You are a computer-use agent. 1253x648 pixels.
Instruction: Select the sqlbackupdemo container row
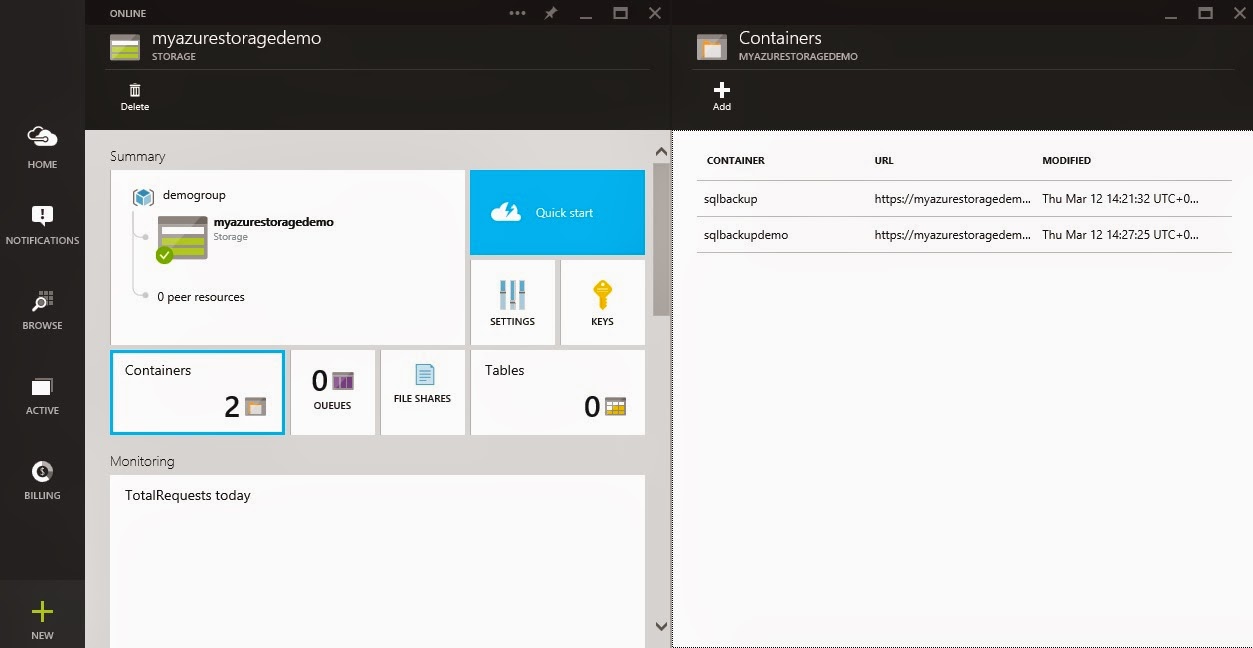[746, 235]
